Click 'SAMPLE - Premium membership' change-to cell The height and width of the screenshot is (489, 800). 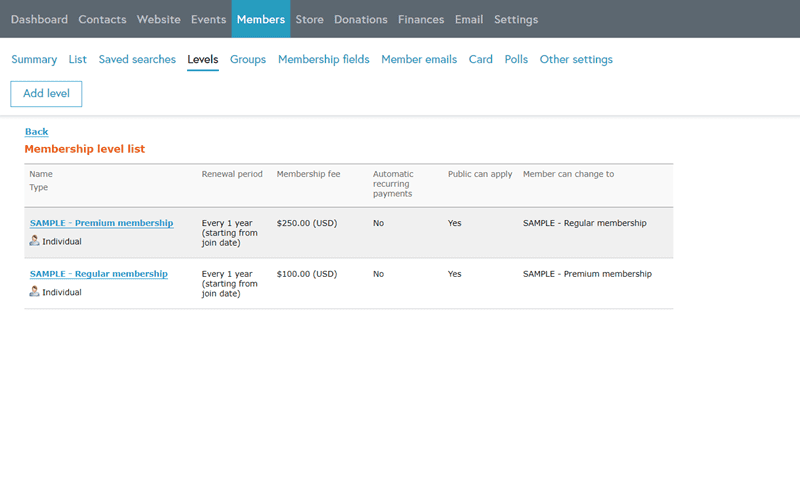[587, 274]
